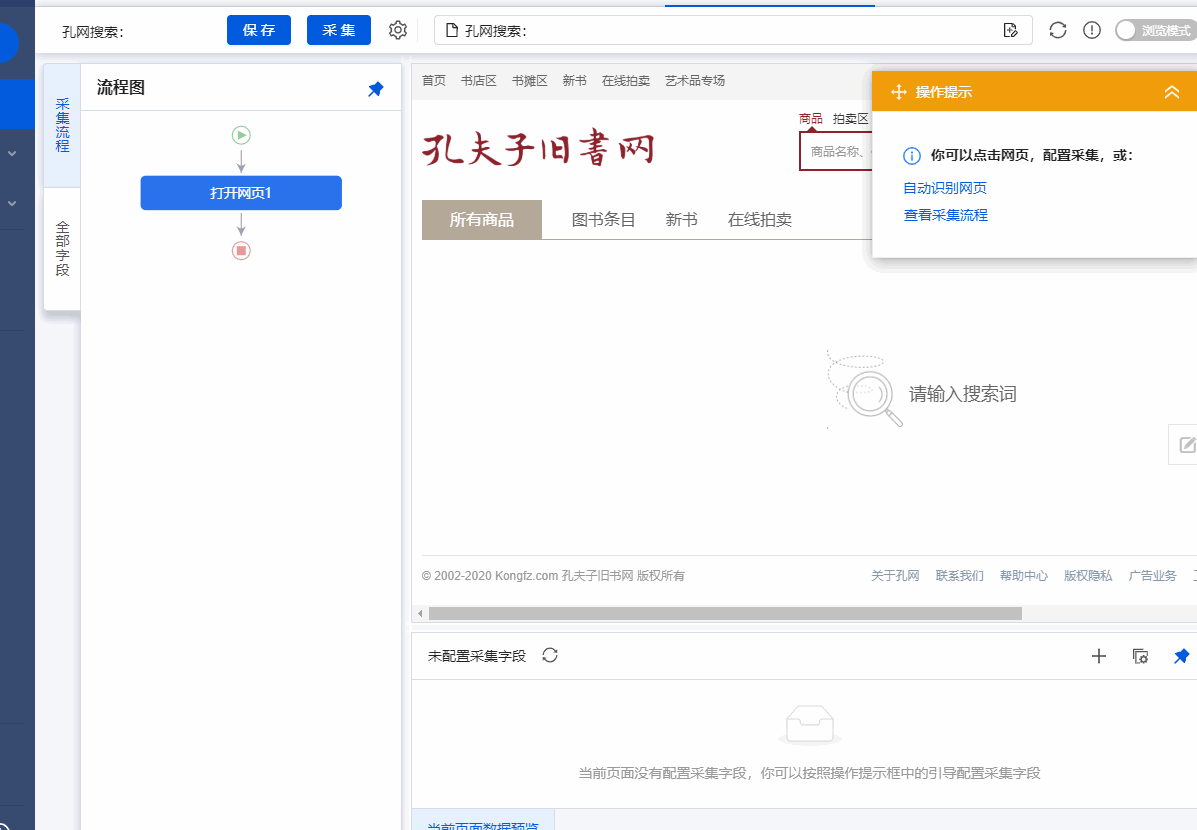The image size is (1197, 830).
Task: Click the document-edit icon in the URL bar
Action: coord(1011,31)
